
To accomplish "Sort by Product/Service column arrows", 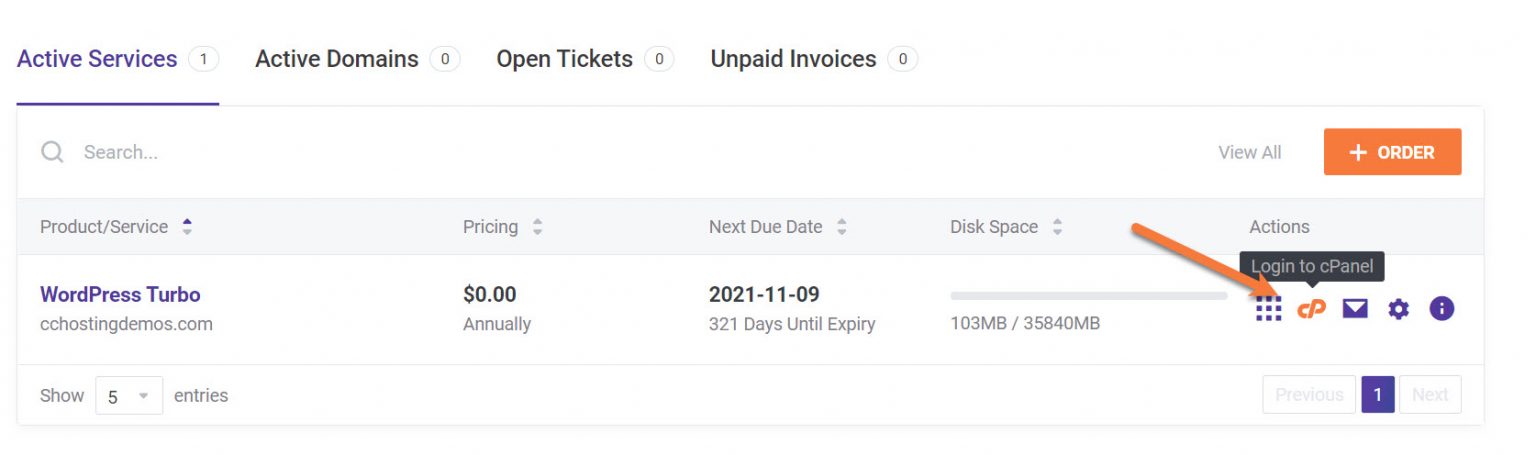I will coord(187,227).
